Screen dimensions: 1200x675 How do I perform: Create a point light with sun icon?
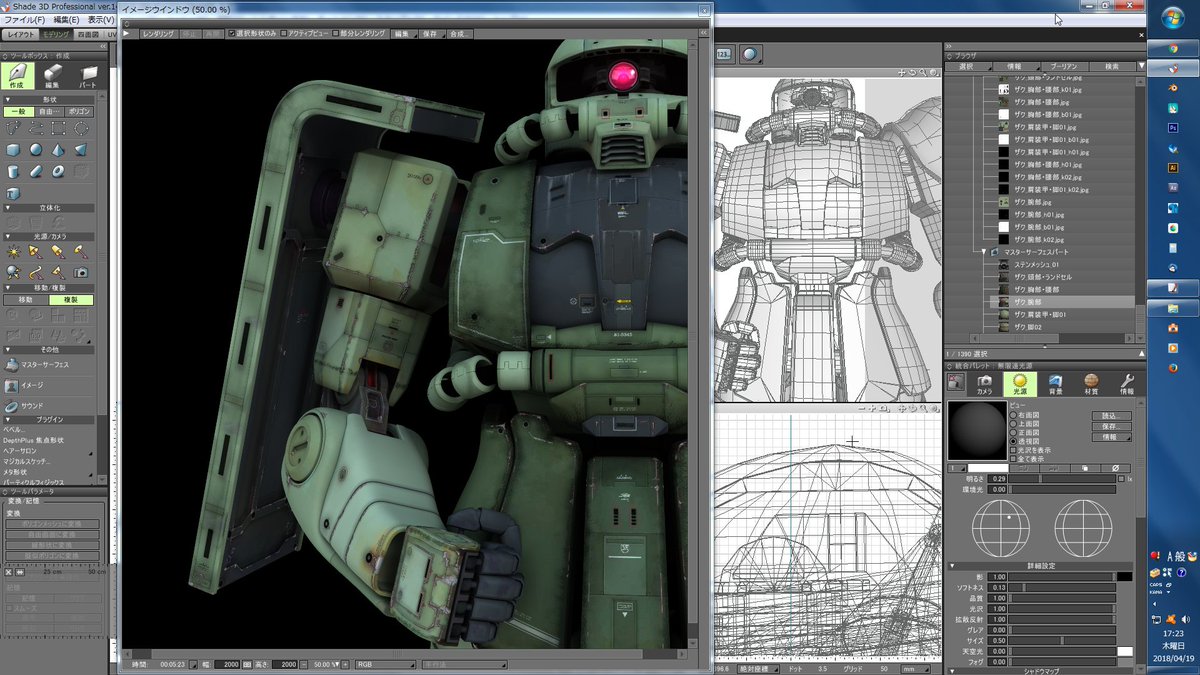coord(13,250)
